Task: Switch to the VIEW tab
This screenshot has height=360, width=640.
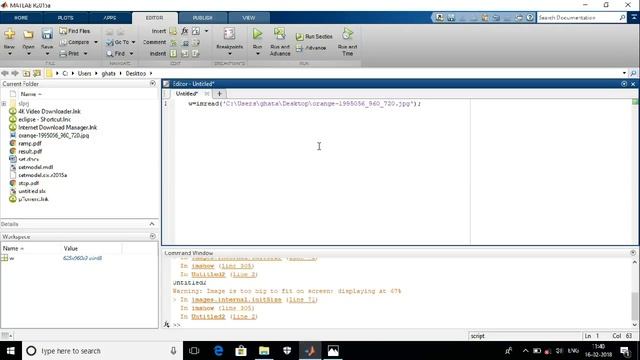Action: [248, 18]
